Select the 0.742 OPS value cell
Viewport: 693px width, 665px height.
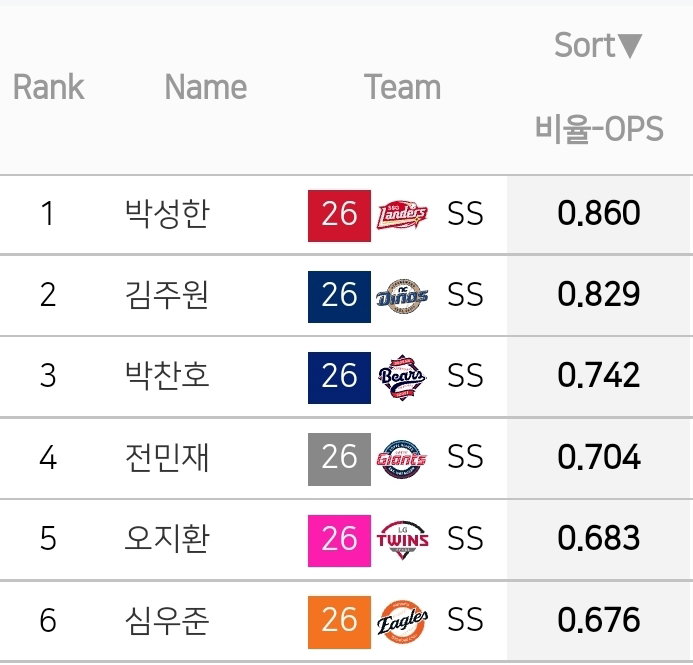pos(599,376)
